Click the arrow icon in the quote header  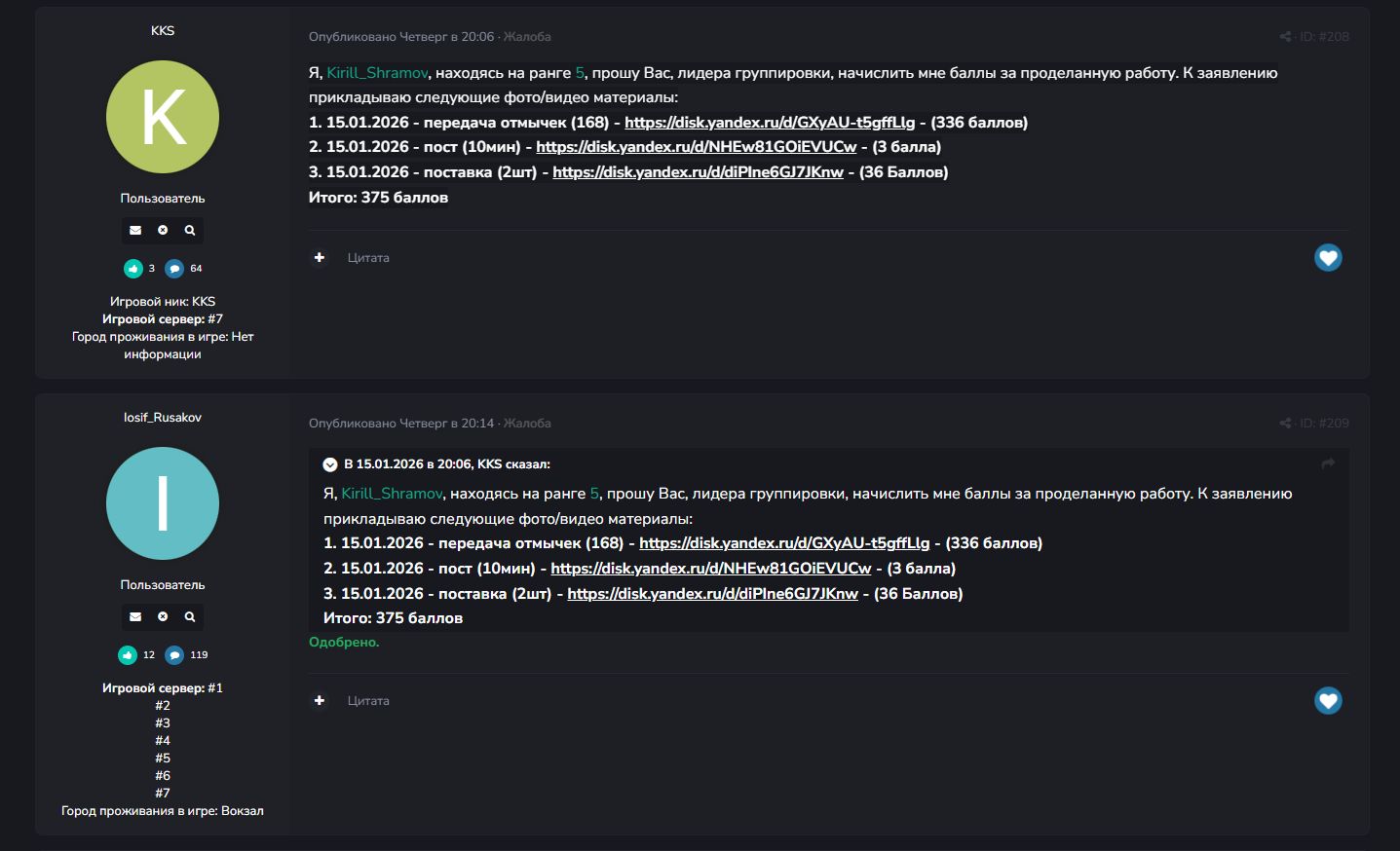1328,464
